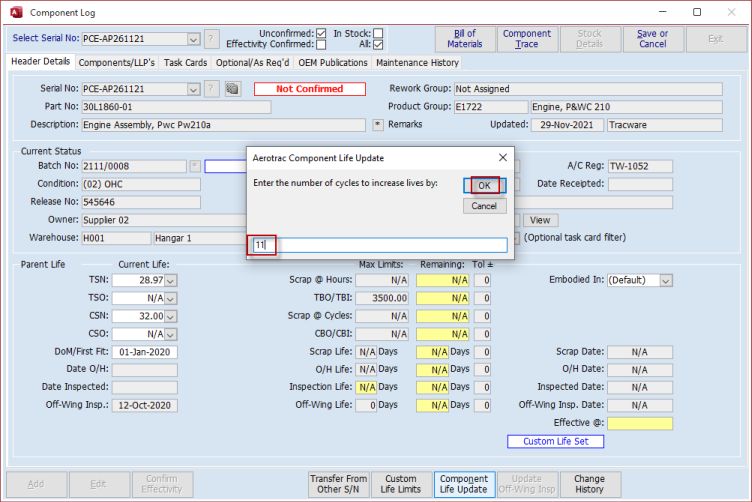Click the Aerotrac app icon in title bar
This screenshot has height=502, width=752.
[16, 12]
